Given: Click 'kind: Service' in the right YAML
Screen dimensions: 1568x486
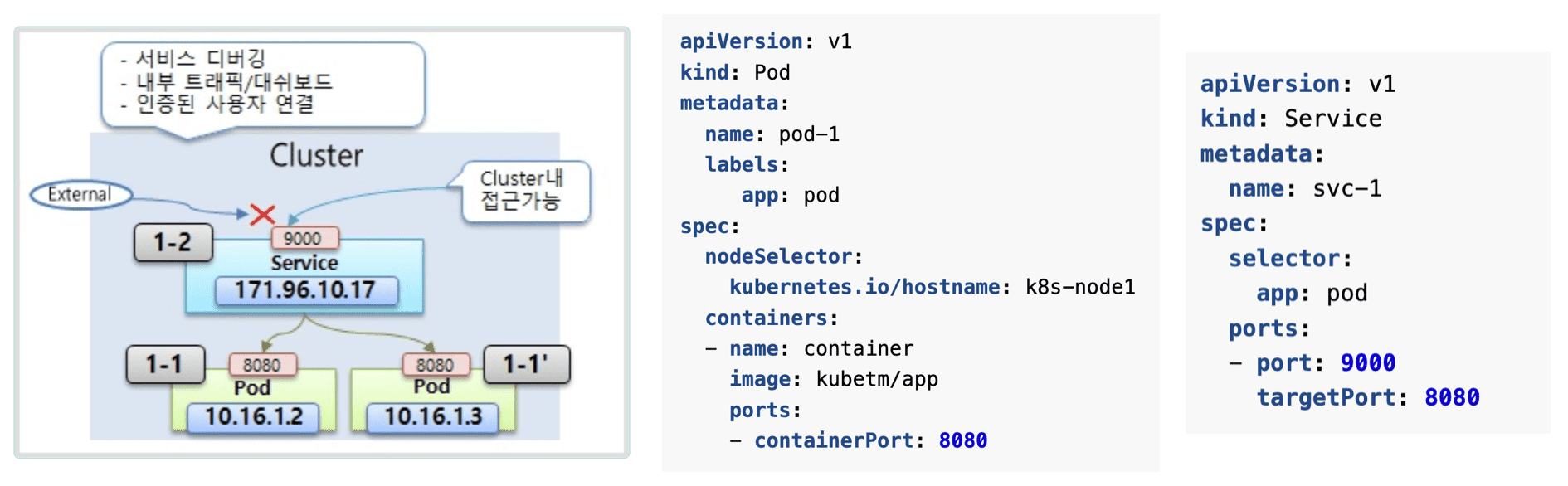Looking at the screenshot, I should click(1290, 119).
